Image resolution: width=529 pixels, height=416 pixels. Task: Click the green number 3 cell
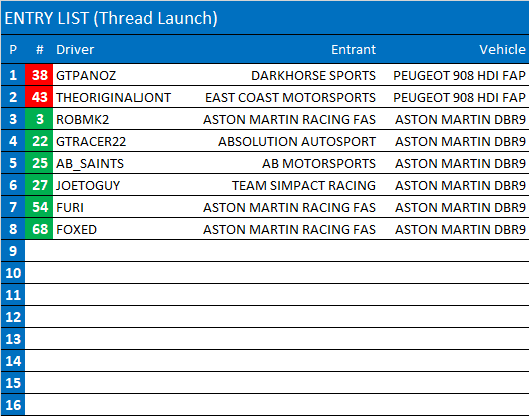(39, 119)
